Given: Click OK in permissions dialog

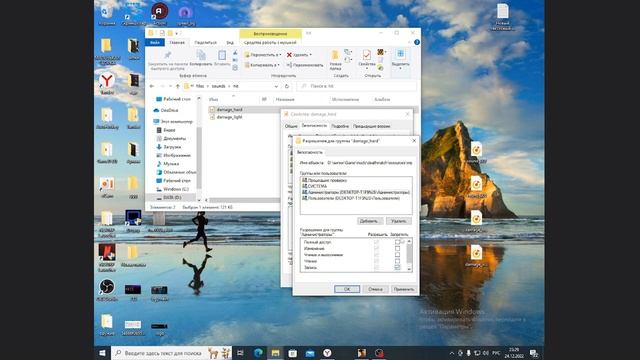Looking at the screenshot, I should click(x=347, y=289).
